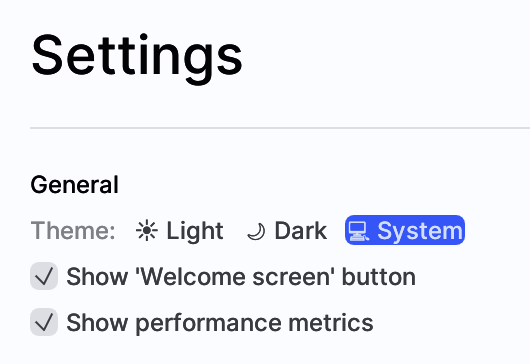Click the Settings page heading
This screenshot has width=530, height=364.
tap(137, 56)
